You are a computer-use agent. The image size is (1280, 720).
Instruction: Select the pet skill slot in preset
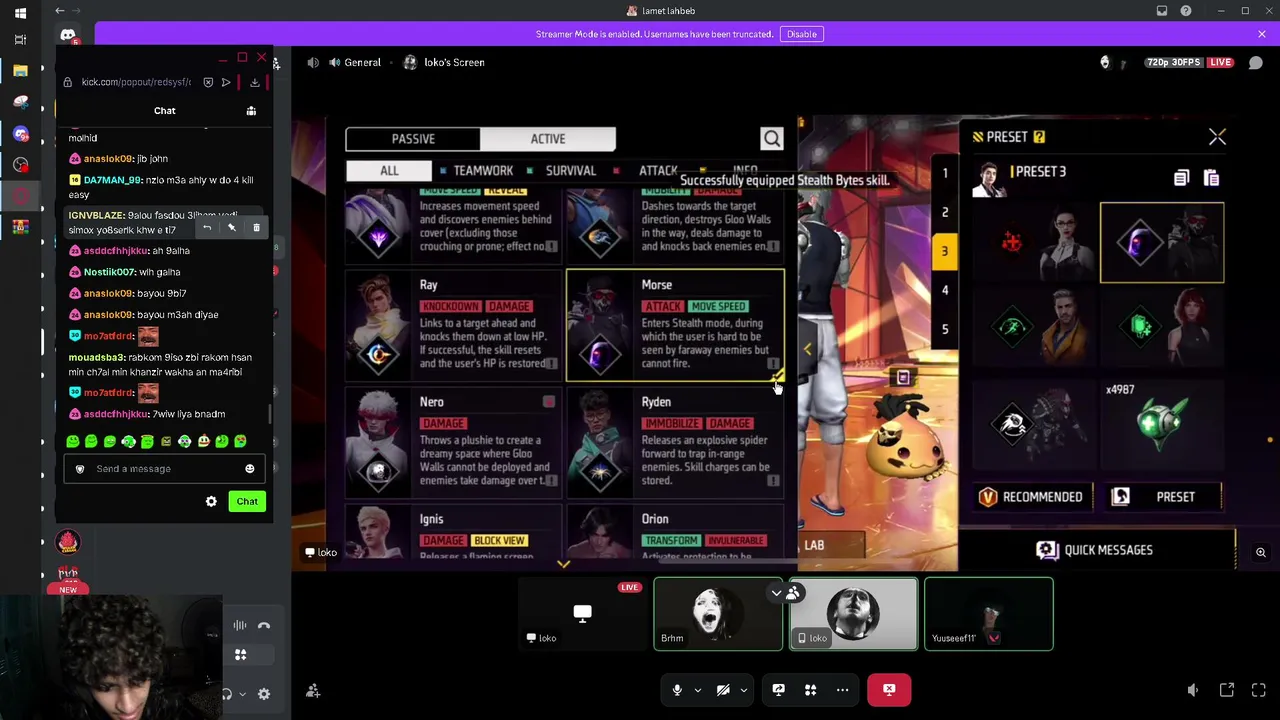click(1035, 423)
